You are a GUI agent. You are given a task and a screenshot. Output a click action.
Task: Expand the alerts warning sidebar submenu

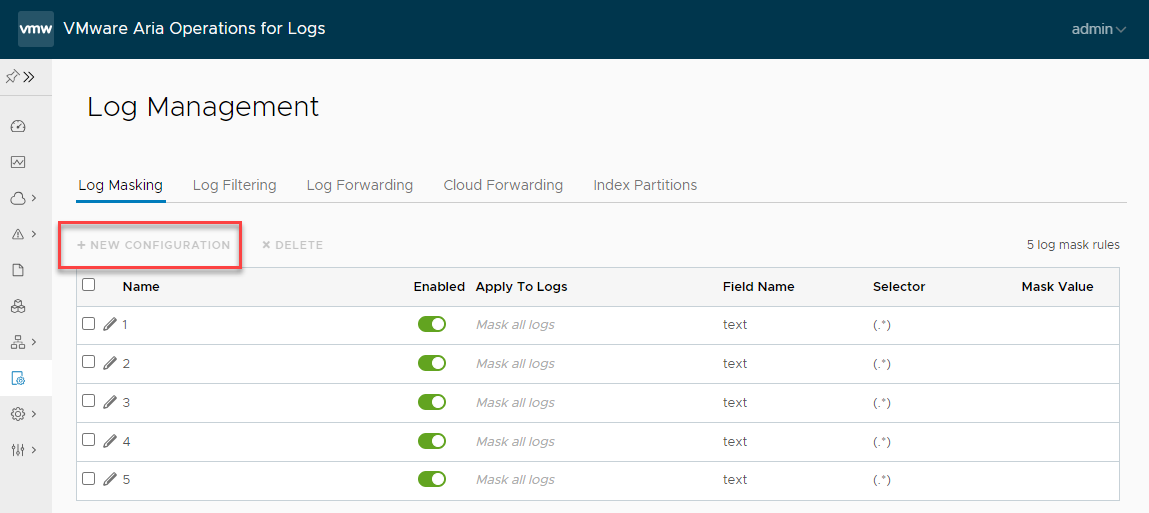tap(23, 234)
